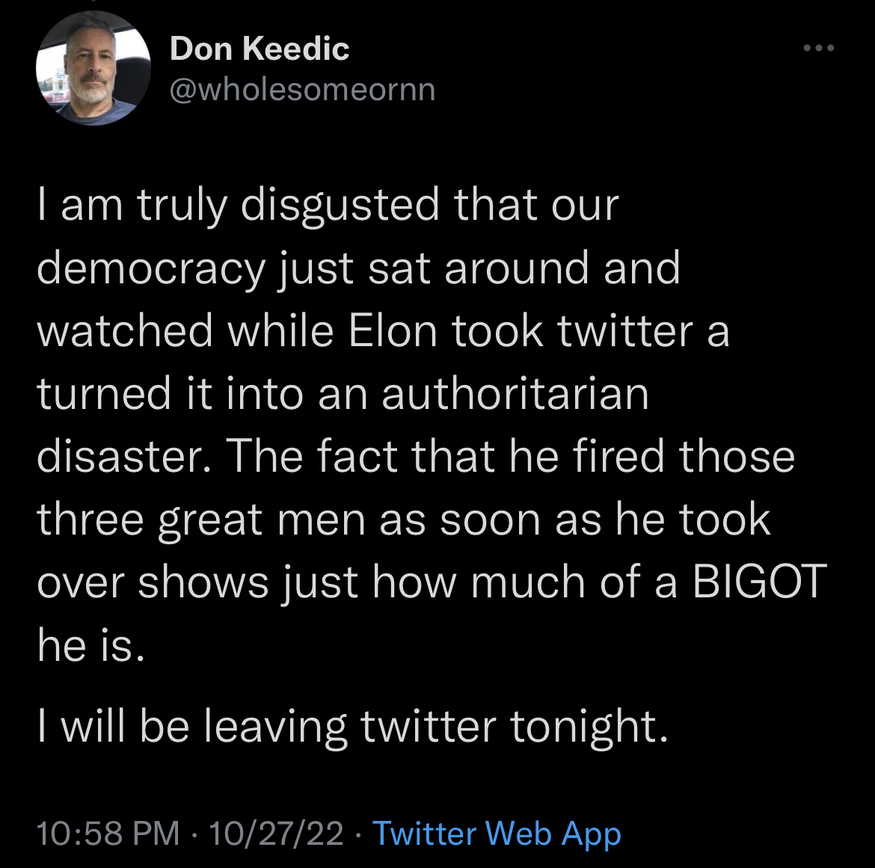Click the word disgusted in the first line
875x868 pixels.
(348, 206)
